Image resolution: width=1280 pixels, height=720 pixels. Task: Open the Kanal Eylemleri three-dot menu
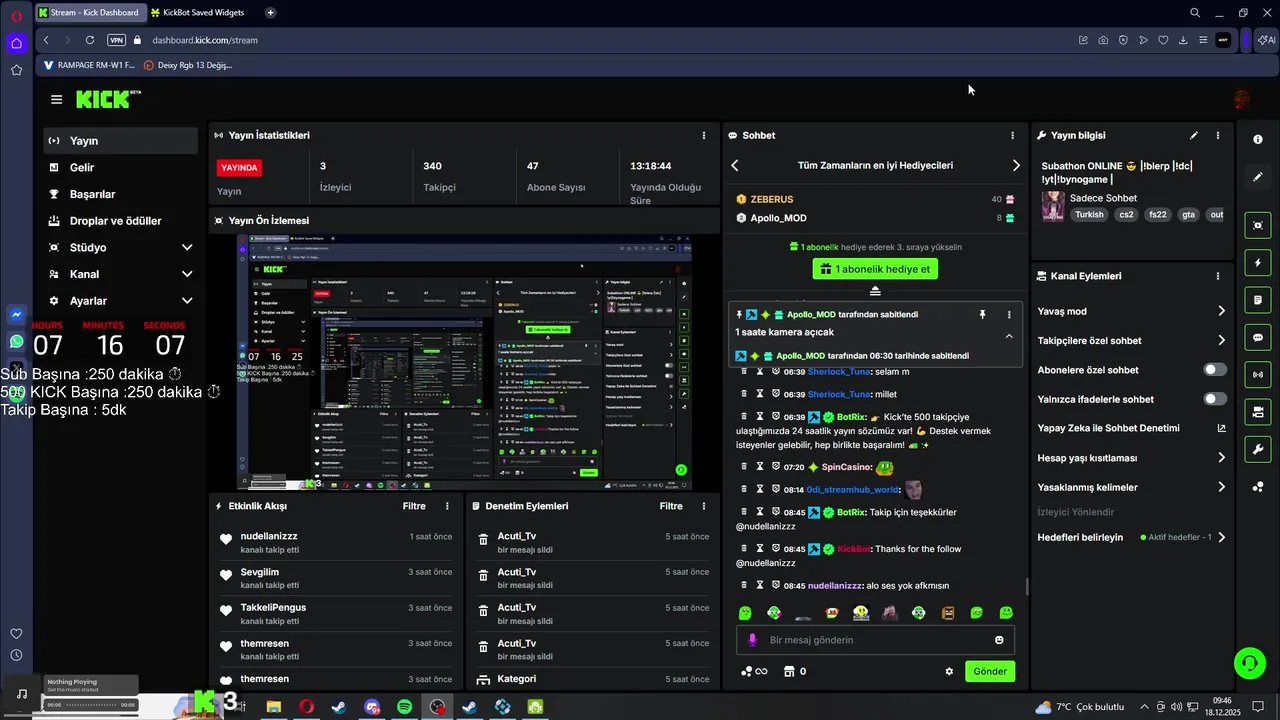1217,276
